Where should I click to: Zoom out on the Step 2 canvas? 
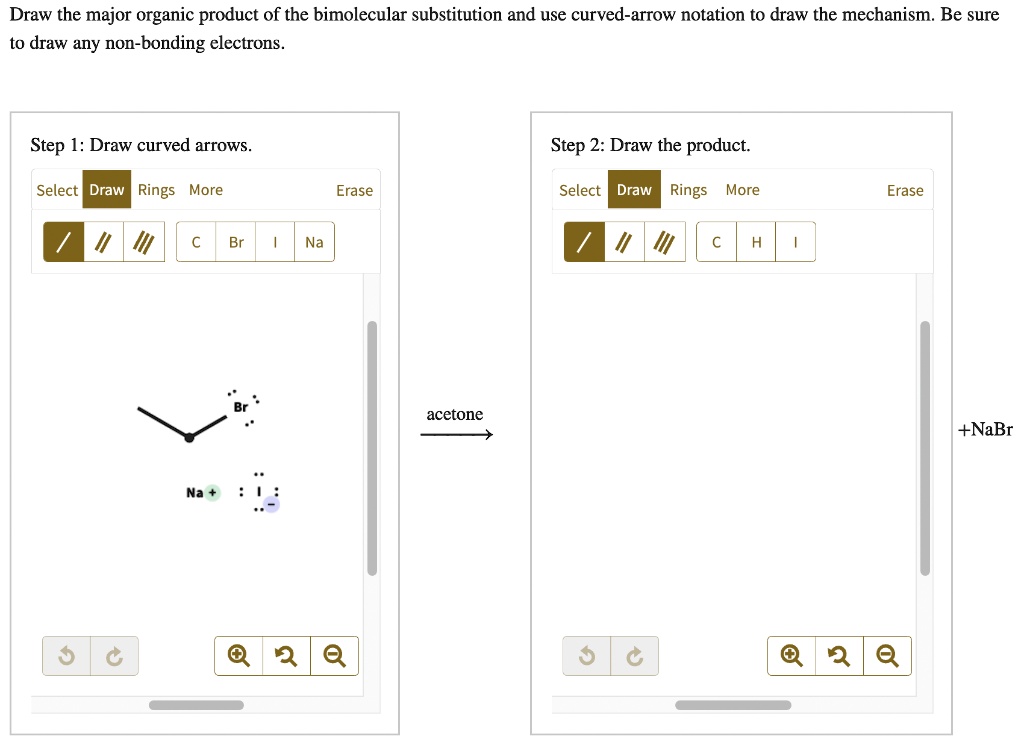888,655
